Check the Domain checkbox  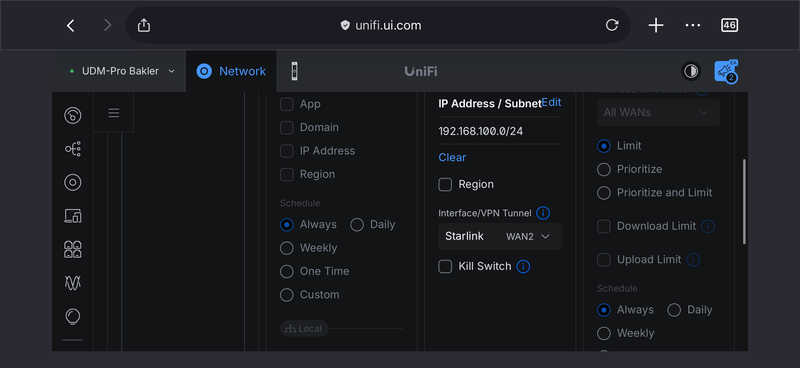coord(287,128)
